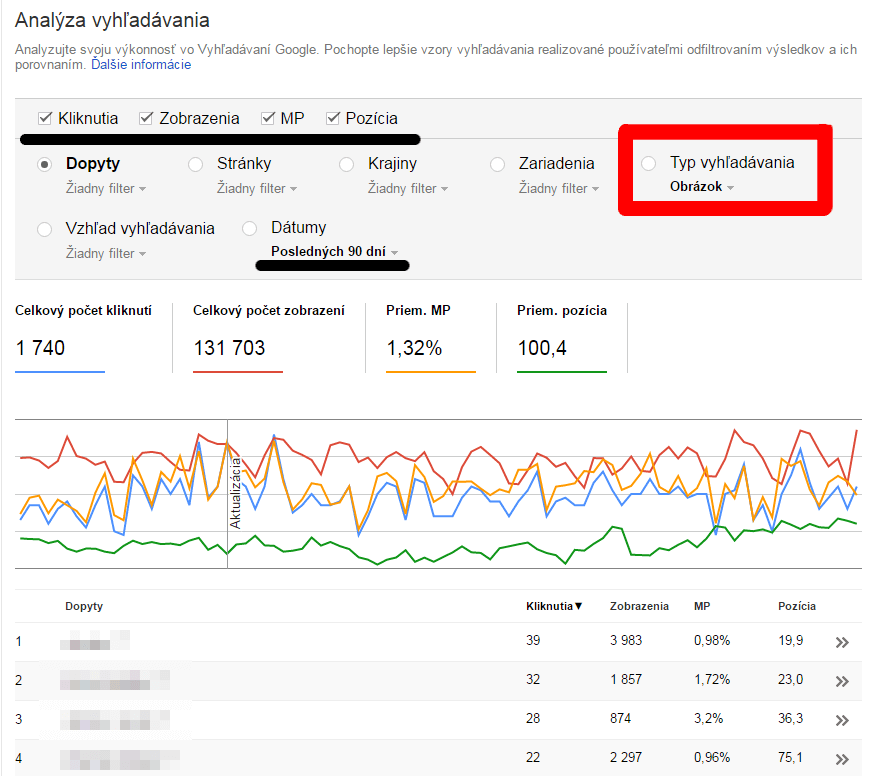Open details arrow for query row 3

842,720
